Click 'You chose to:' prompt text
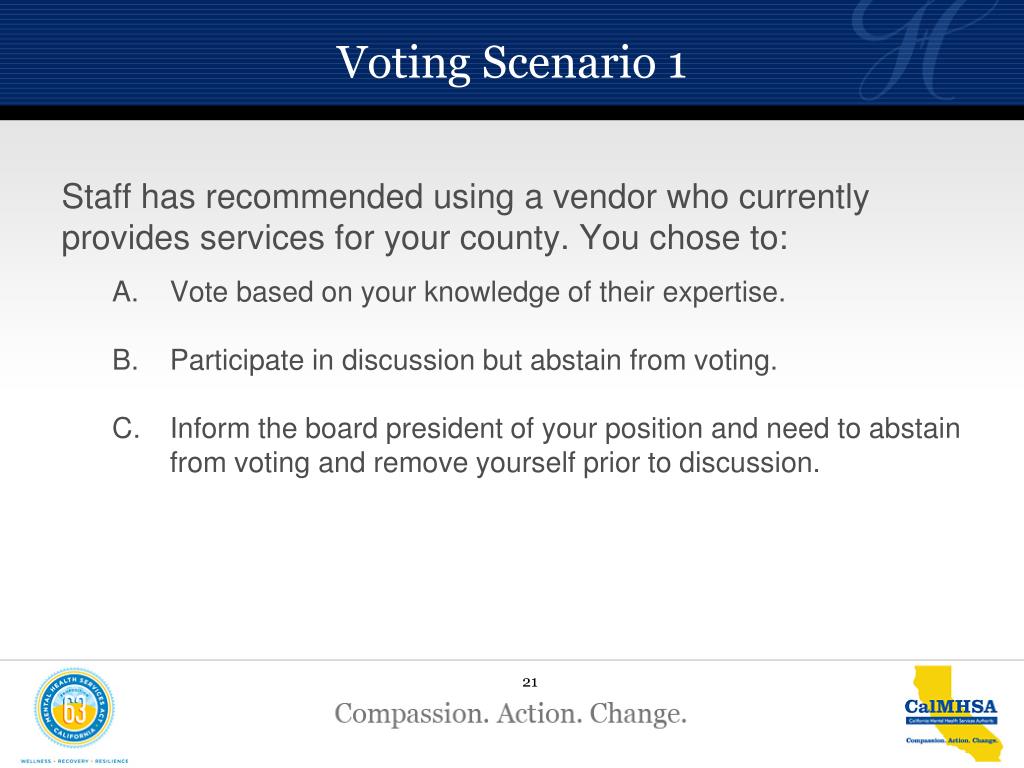 pos(684,238)
